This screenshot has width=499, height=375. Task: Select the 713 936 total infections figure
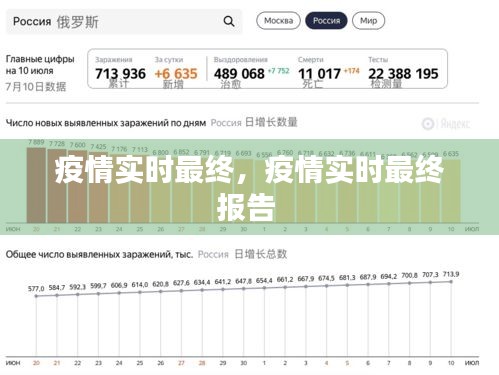click(120, 74)
